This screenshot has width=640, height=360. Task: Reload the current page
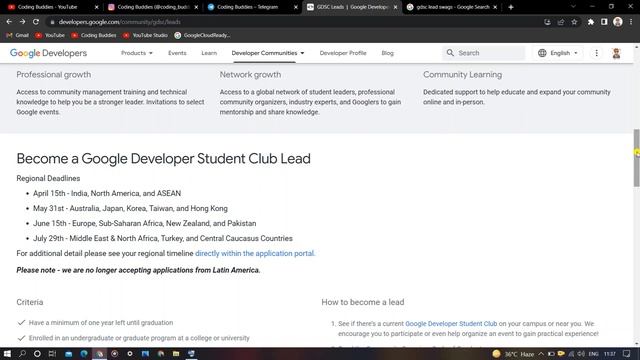point(36,22)
